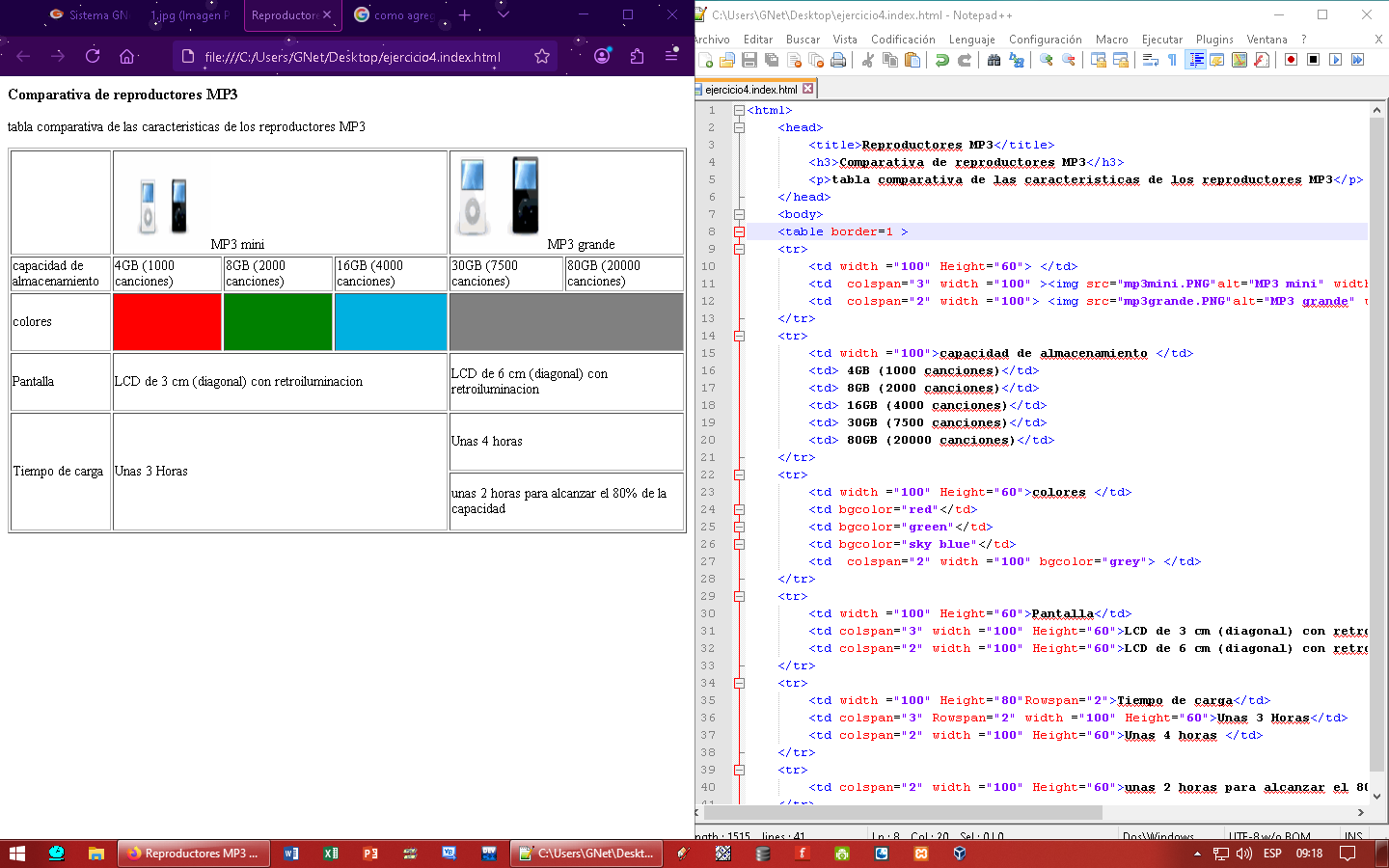
Task: Click the Zoom in magnifier icon
Action: tap(1046, 60)
